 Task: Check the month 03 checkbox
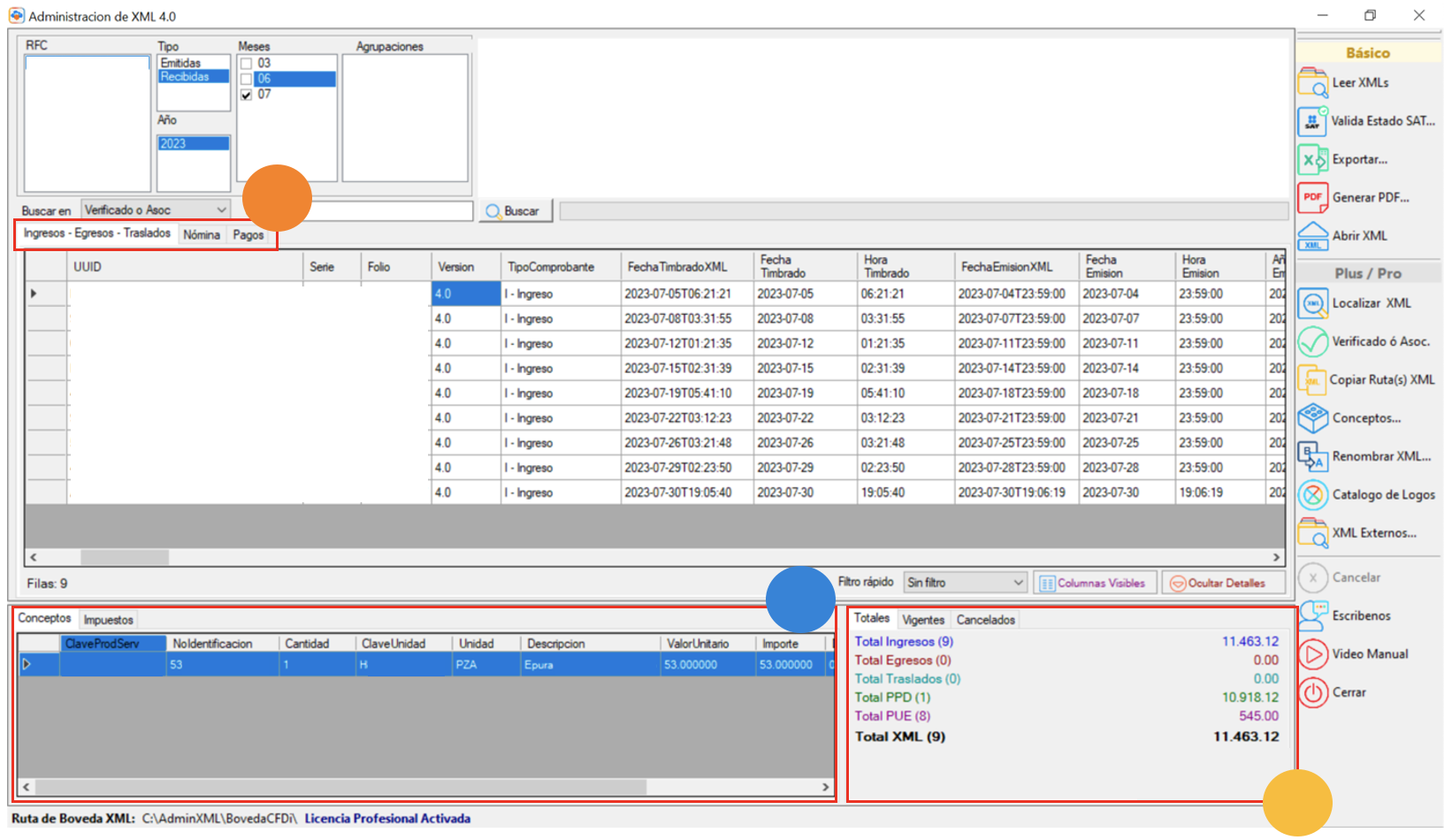coord(247,64)
